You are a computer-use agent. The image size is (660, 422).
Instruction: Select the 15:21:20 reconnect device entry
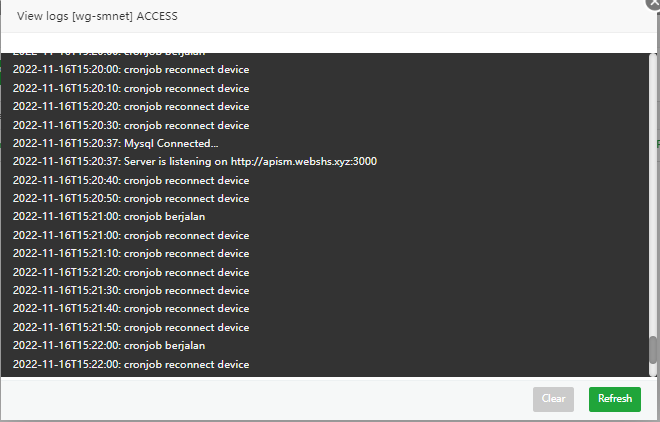[x=130, y=272]
